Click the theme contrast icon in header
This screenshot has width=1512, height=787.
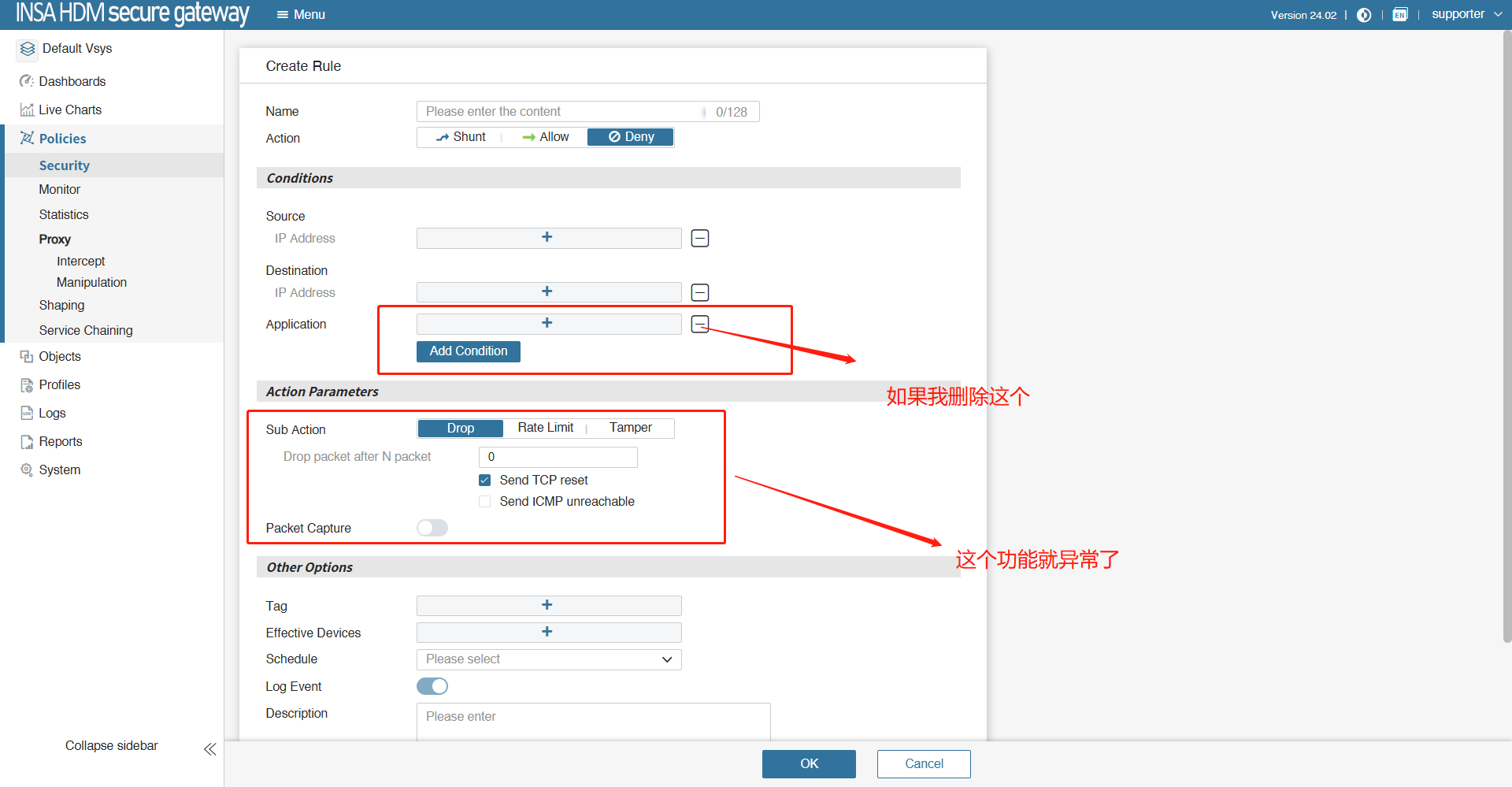pyautogui.click(x=1364, y=15)
